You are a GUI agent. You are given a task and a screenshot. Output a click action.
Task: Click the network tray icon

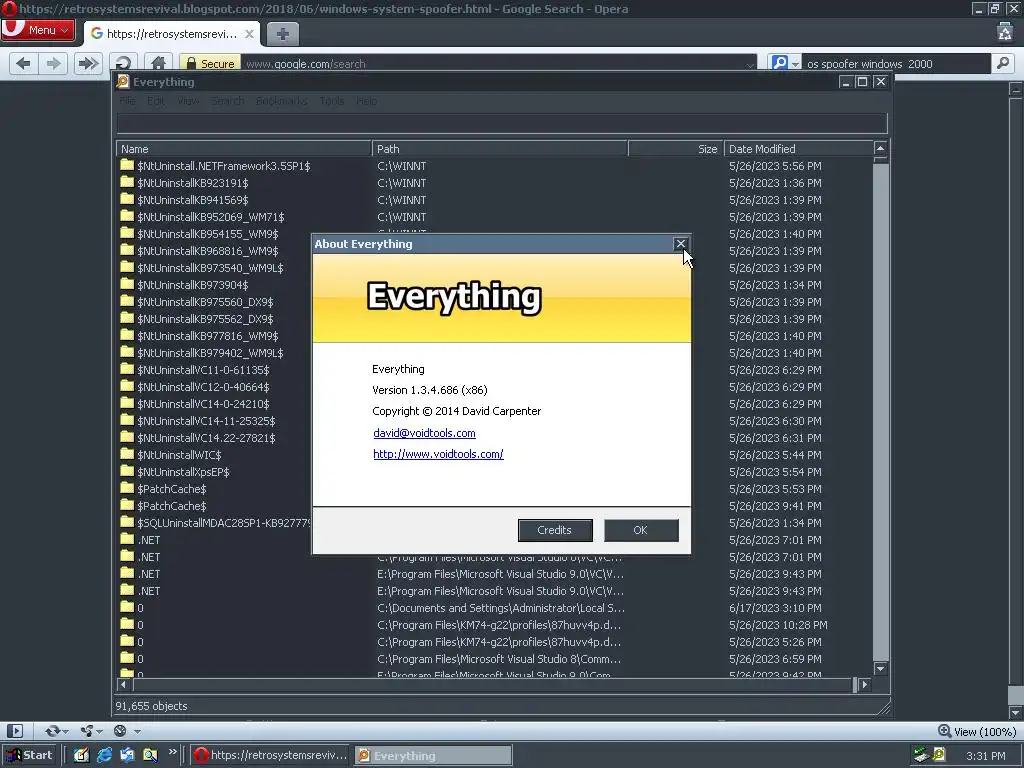(x=921, y=755)
